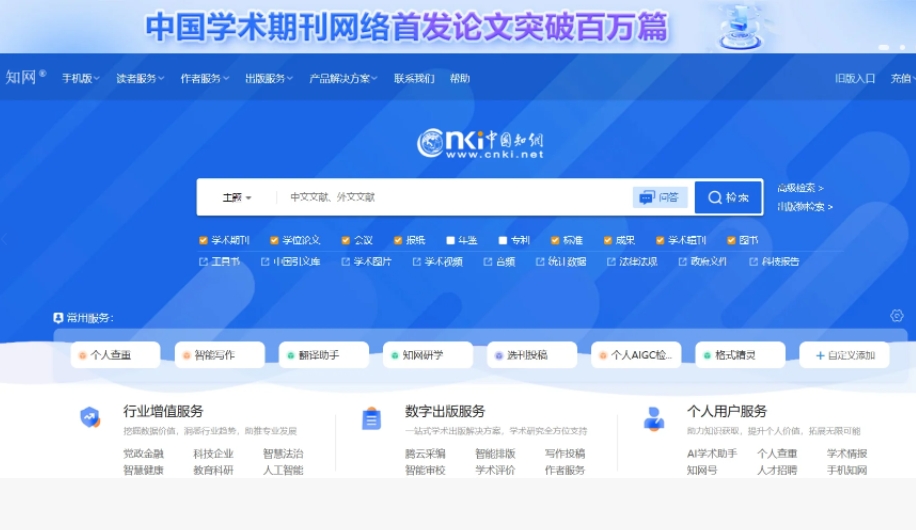The height and width of the screenshot is (530, 916).
Task: Expand the 手机版 menu
Action: point(81,78)
